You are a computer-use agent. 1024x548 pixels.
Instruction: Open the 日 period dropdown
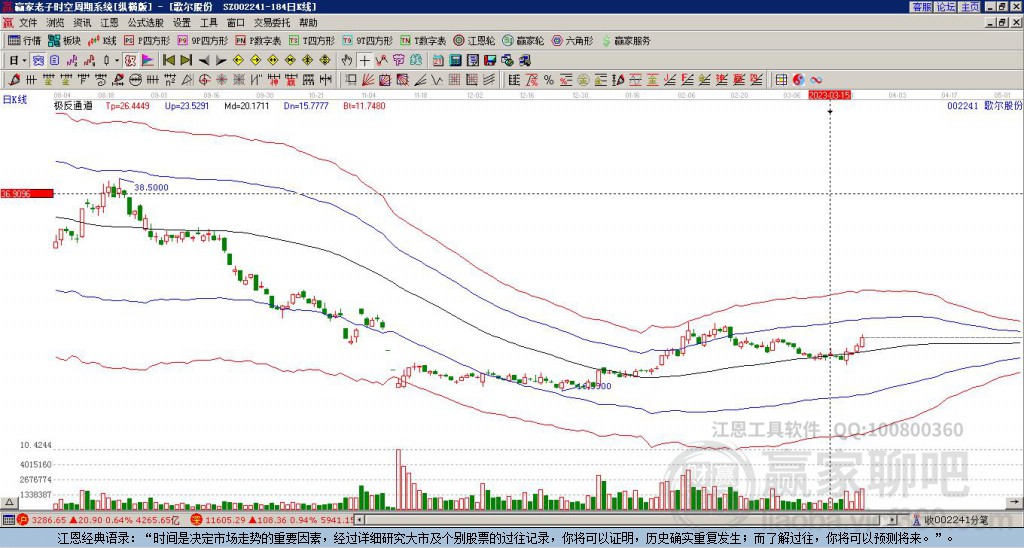click(18, 60)
